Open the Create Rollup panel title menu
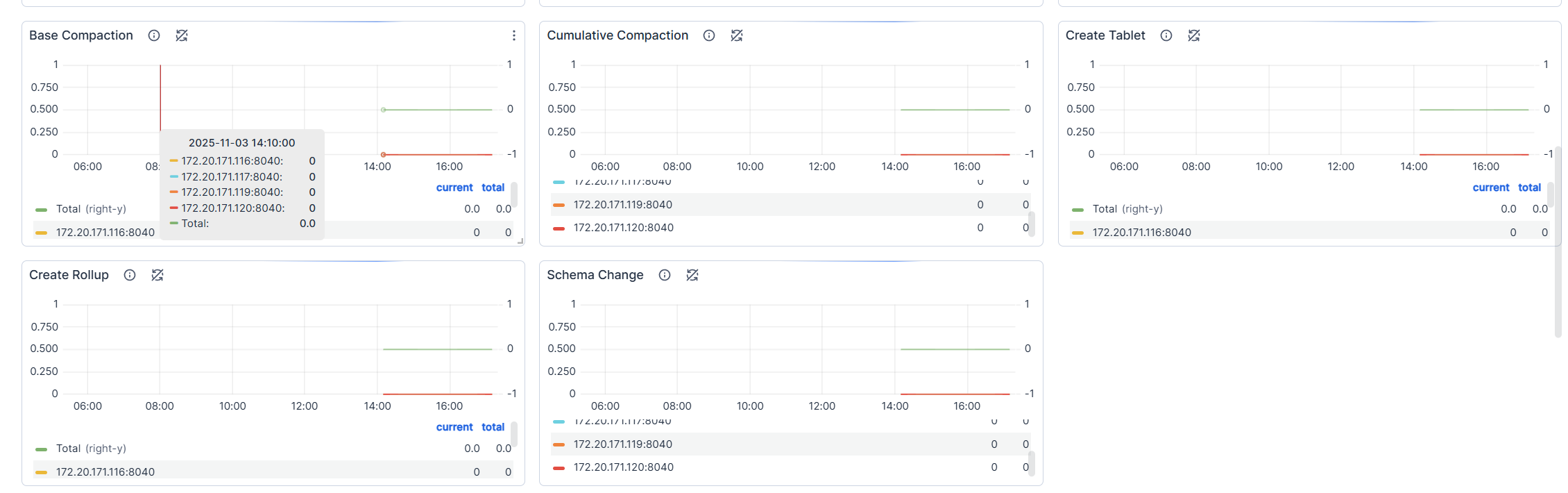Screen dimensions: 1568x493 point(69,275)
